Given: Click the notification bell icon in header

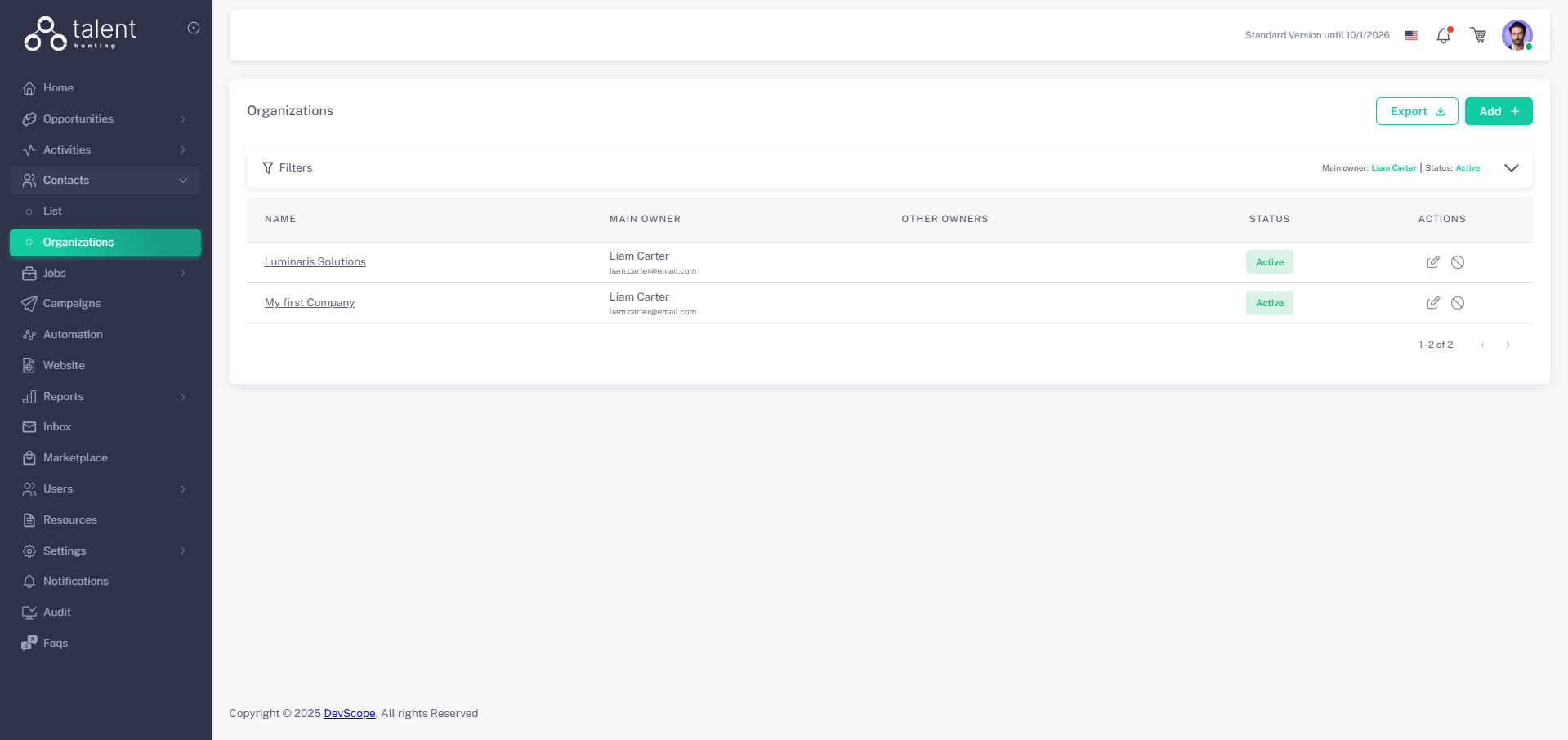Looking at the screenshot, I should point(1443,36).
